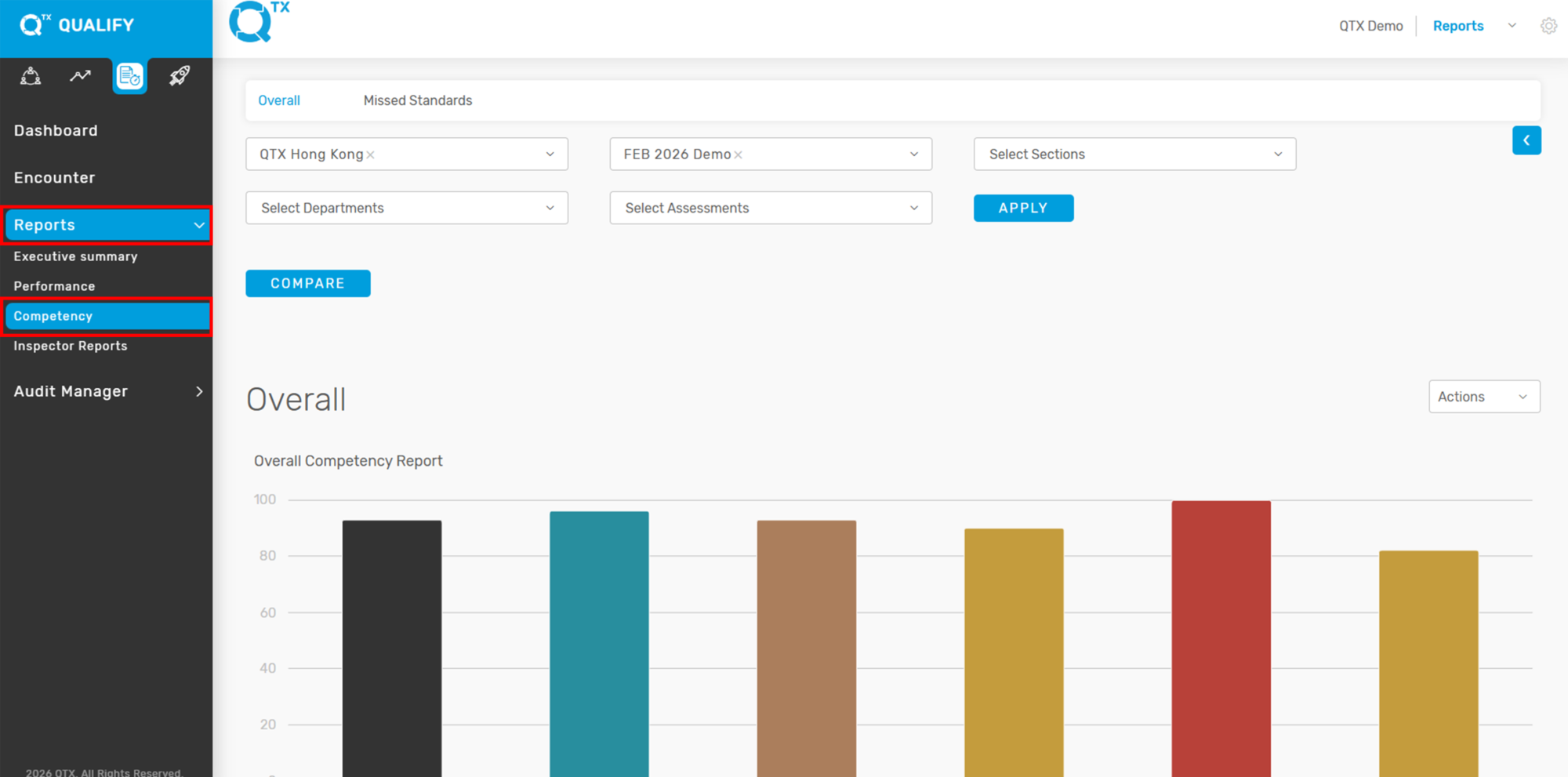Open the scales icon in sidebar toolbar
Viewport: 1568px width, 777px height.
tap(31, 76)
